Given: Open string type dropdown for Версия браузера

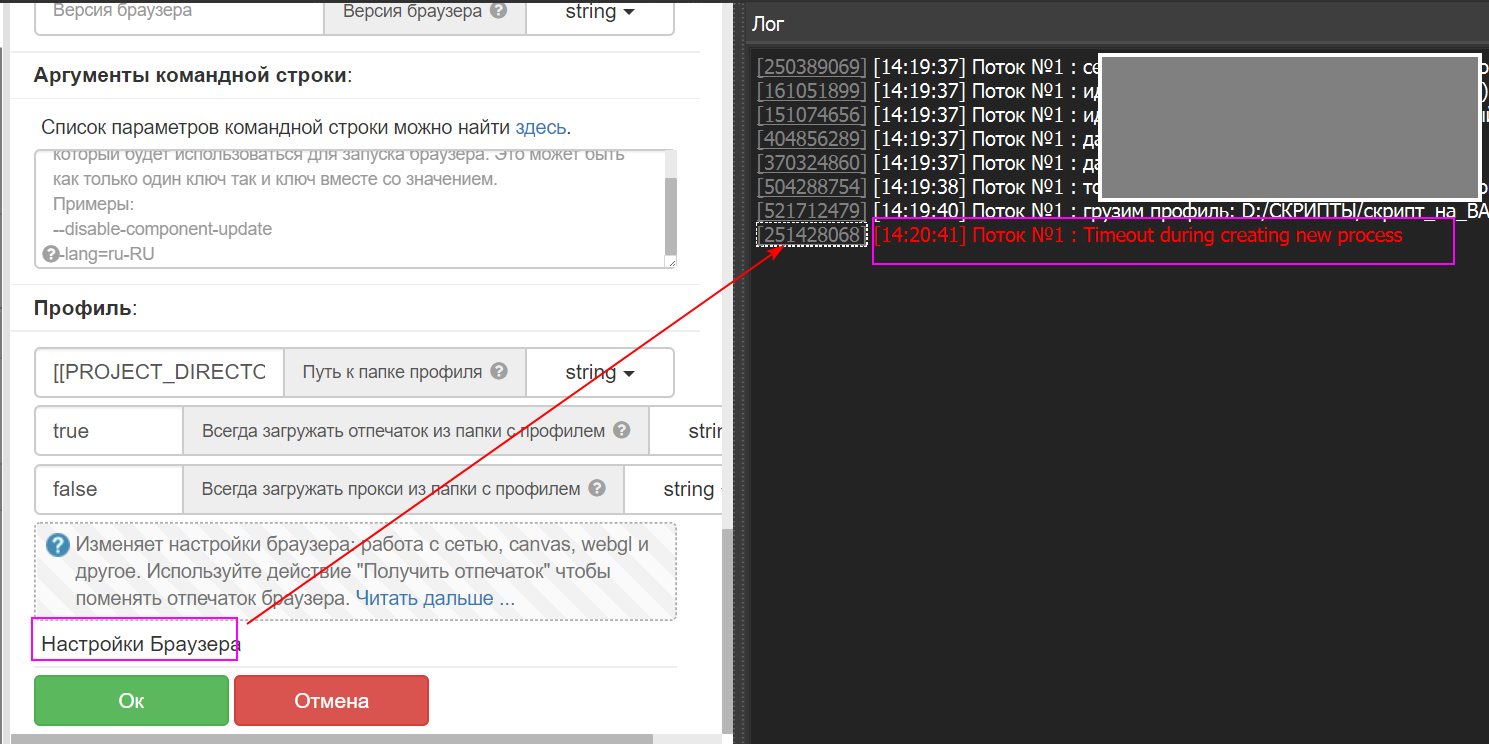Looking at the screenshot, I should (x=599, y=12).
